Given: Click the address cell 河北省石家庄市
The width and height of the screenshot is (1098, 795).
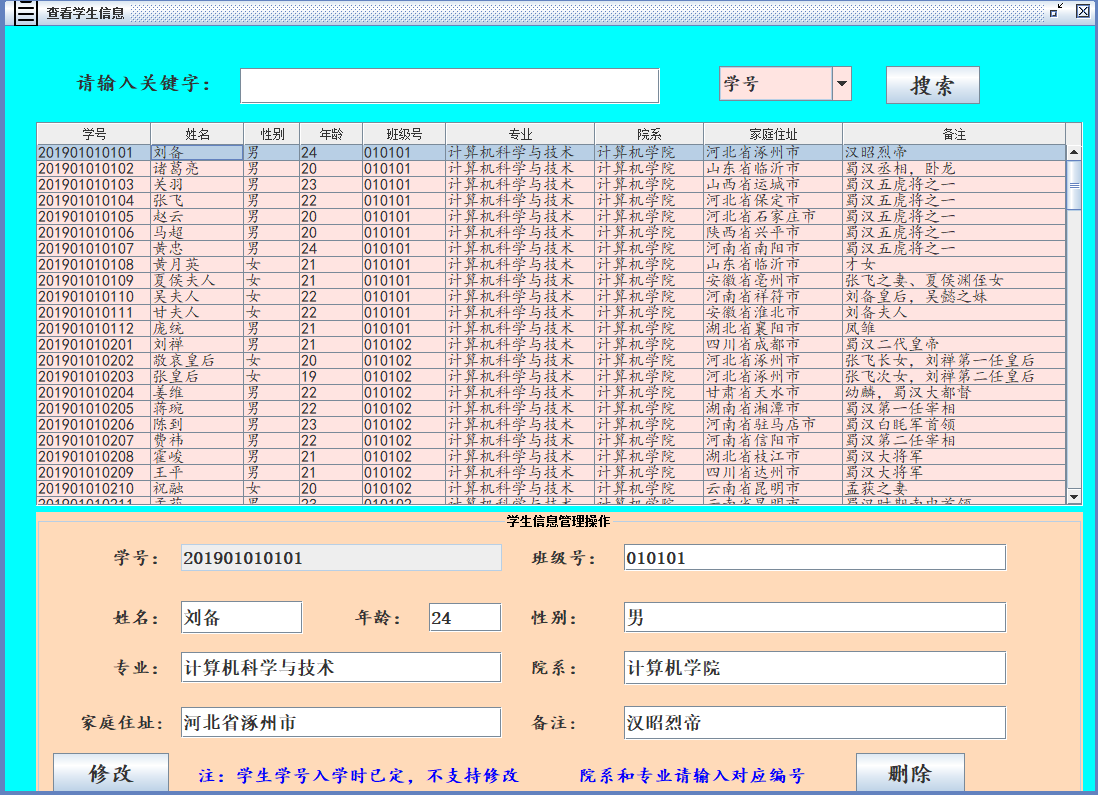Looking at the screenshot, I should pos(773,217).
